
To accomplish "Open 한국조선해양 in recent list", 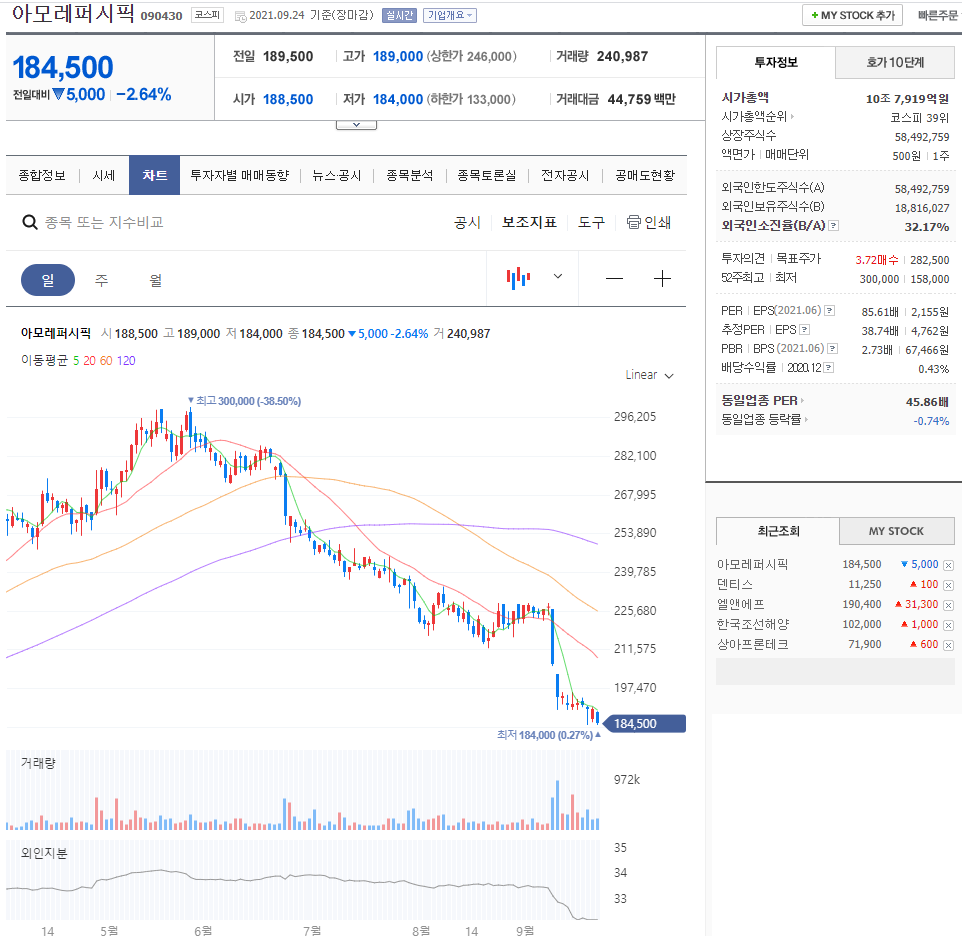I will click(753, 624).
